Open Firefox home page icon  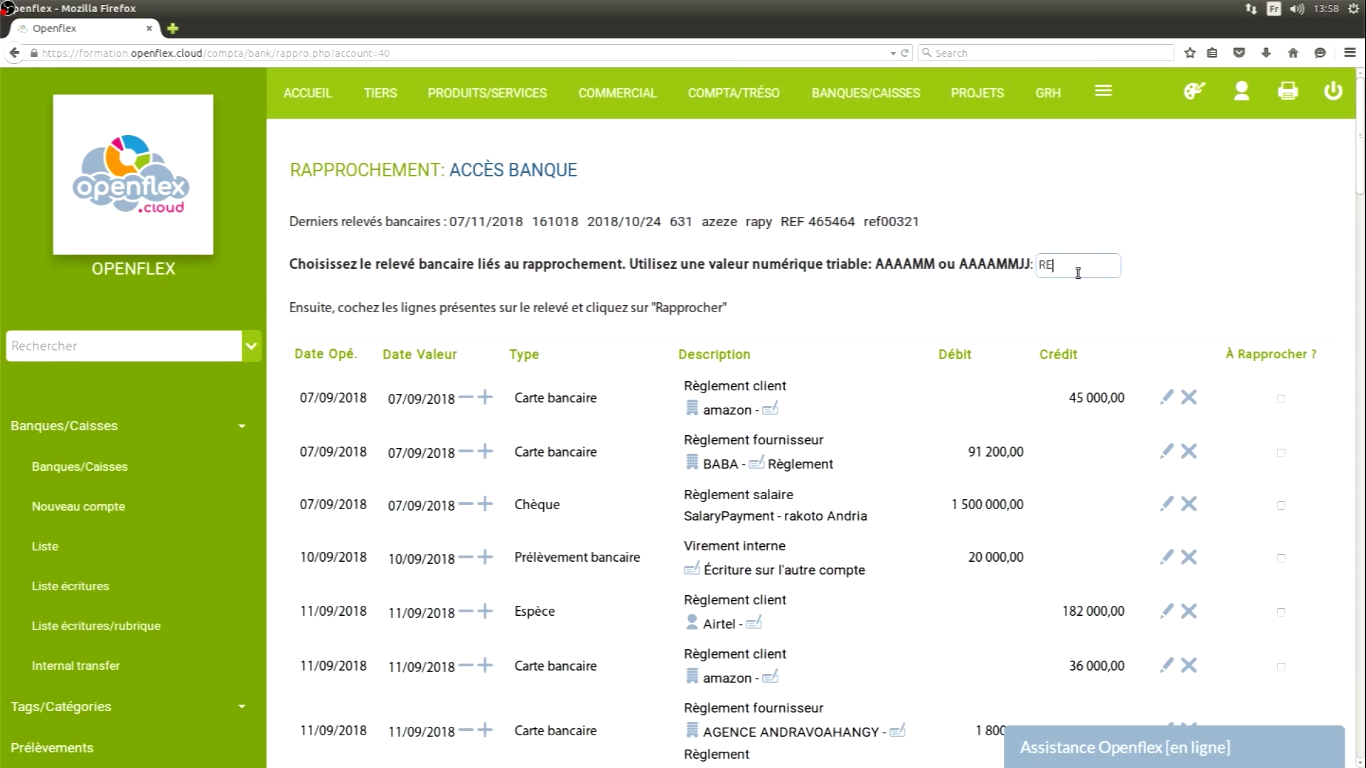1293,53
